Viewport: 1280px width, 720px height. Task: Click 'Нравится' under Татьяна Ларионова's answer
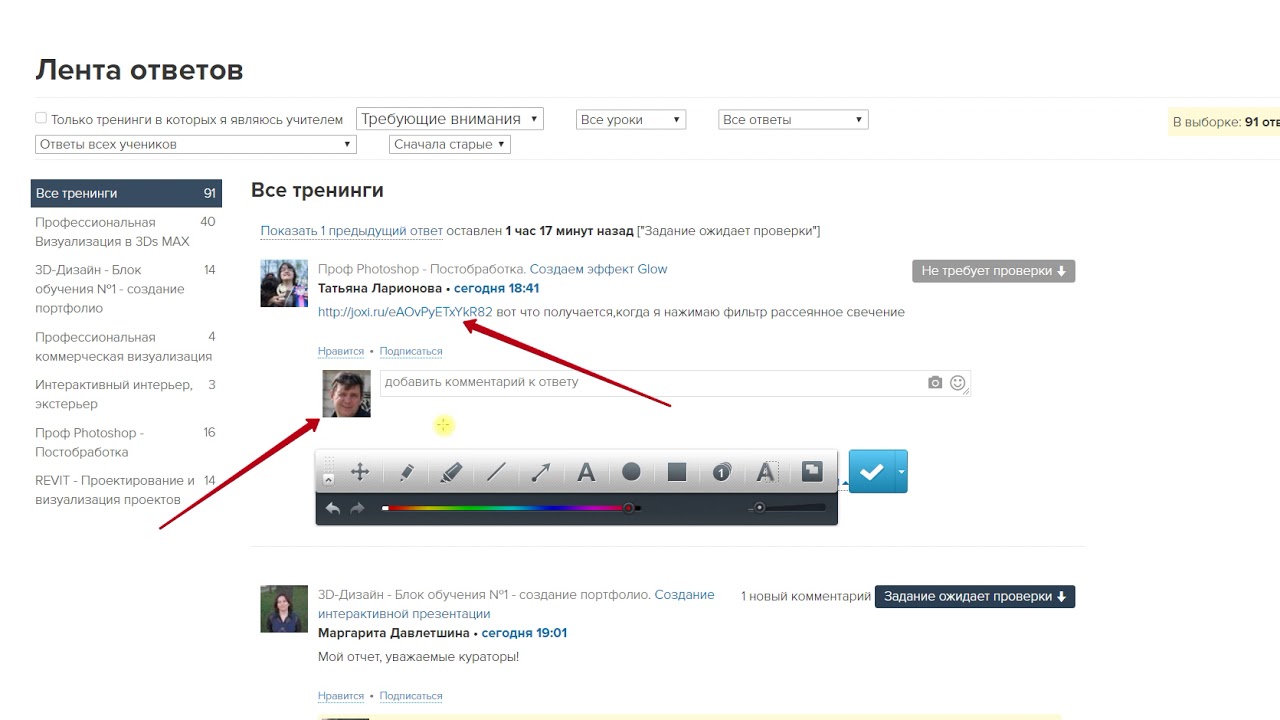341,351
